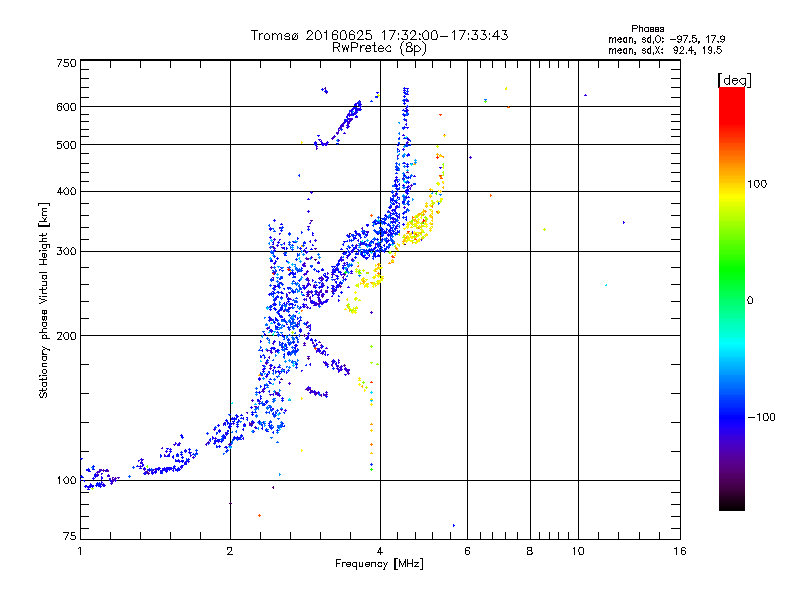Click the y-axis tick label '600'
800x600 pixels.
(x=66, y=107)
